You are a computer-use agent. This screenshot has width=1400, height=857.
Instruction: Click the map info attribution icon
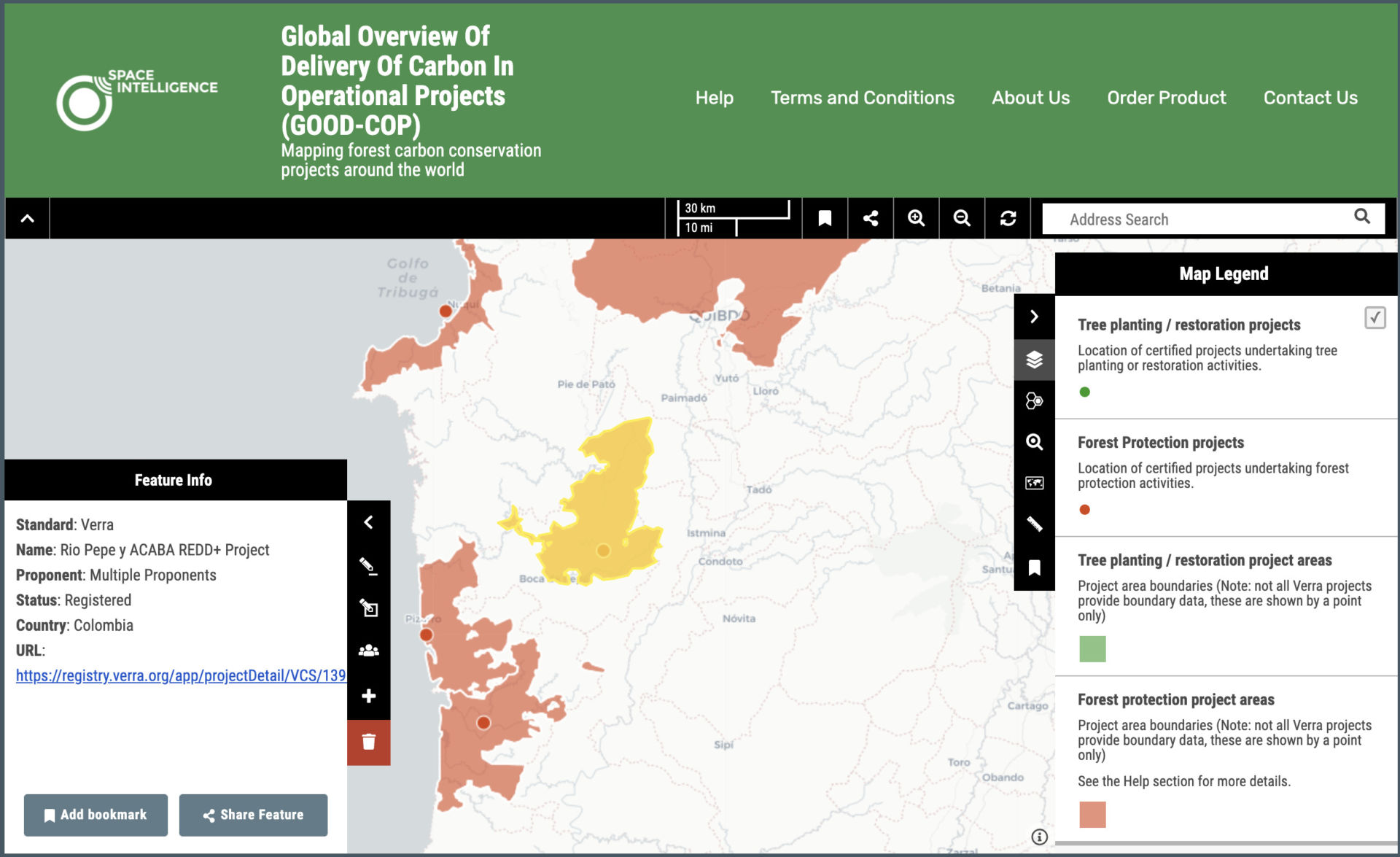(1039, 837)
